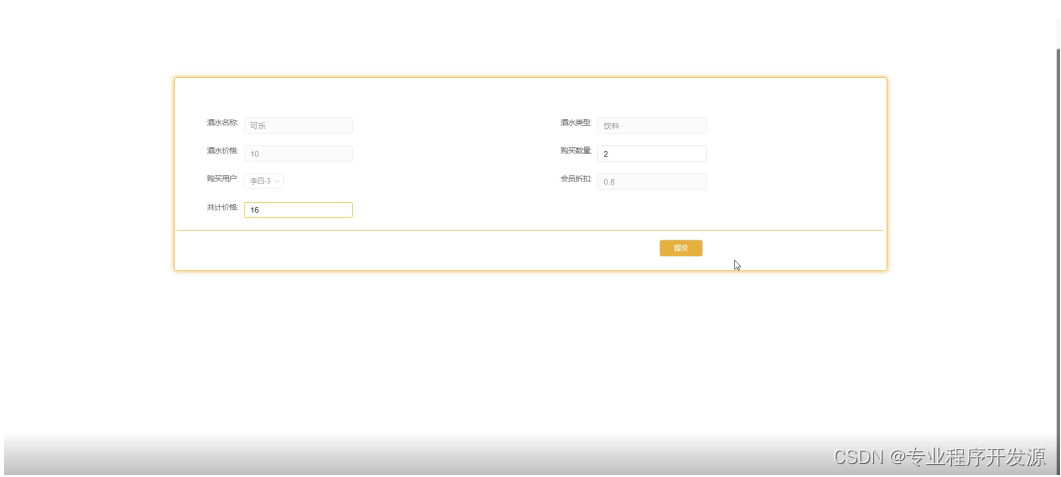Click the 购买数量 label
Viewport: 1061px width, 477px height.
click(x=576, y=151)
